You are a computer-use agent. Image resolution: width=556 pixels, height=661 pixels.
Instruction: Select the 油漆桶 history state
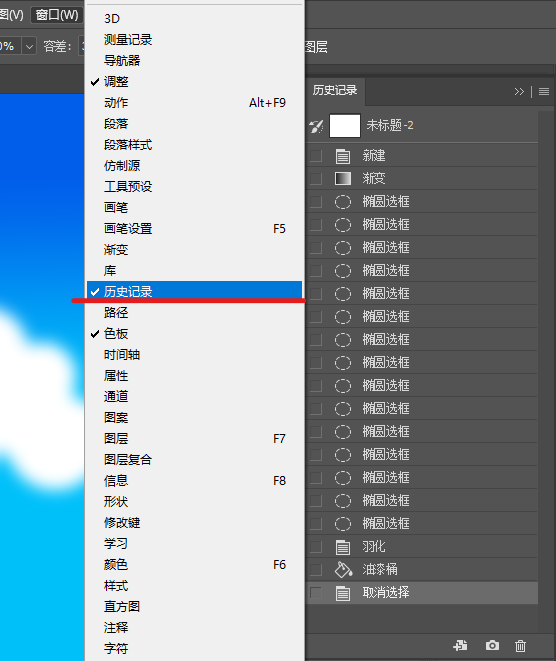tap(422, 570)
